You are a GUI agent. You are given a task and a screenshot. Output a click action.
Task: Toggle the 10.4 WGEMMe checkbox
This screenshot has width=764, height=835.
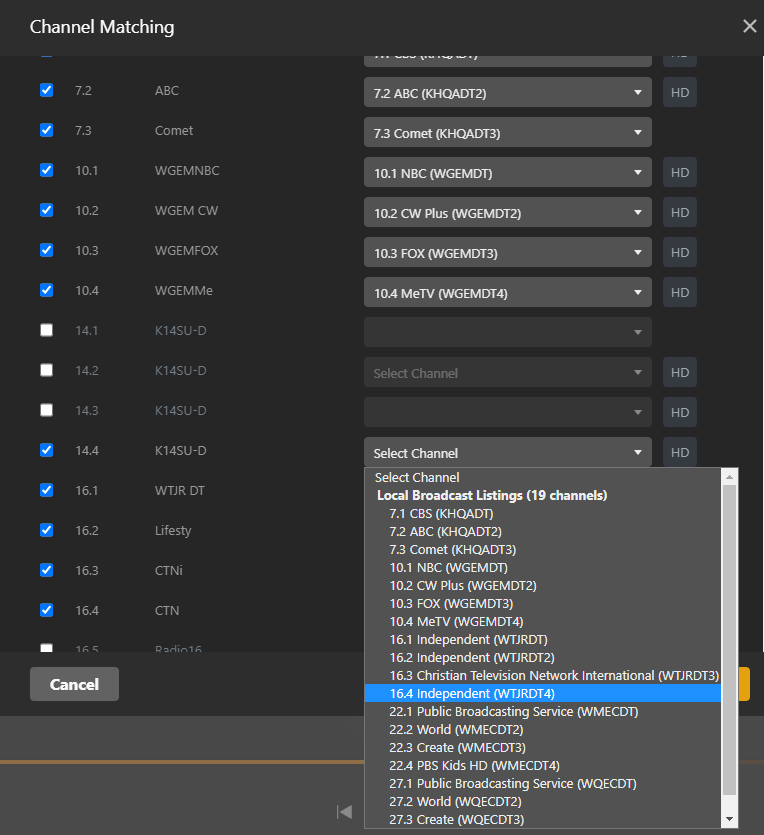(47, 290)
